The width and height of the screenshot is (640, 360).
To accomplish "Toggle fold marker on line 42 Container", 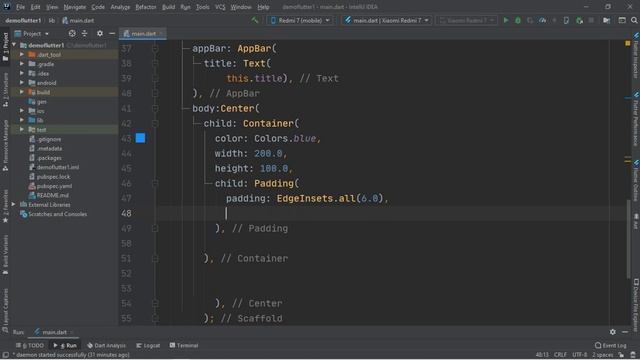I will [x=155, y=123].
